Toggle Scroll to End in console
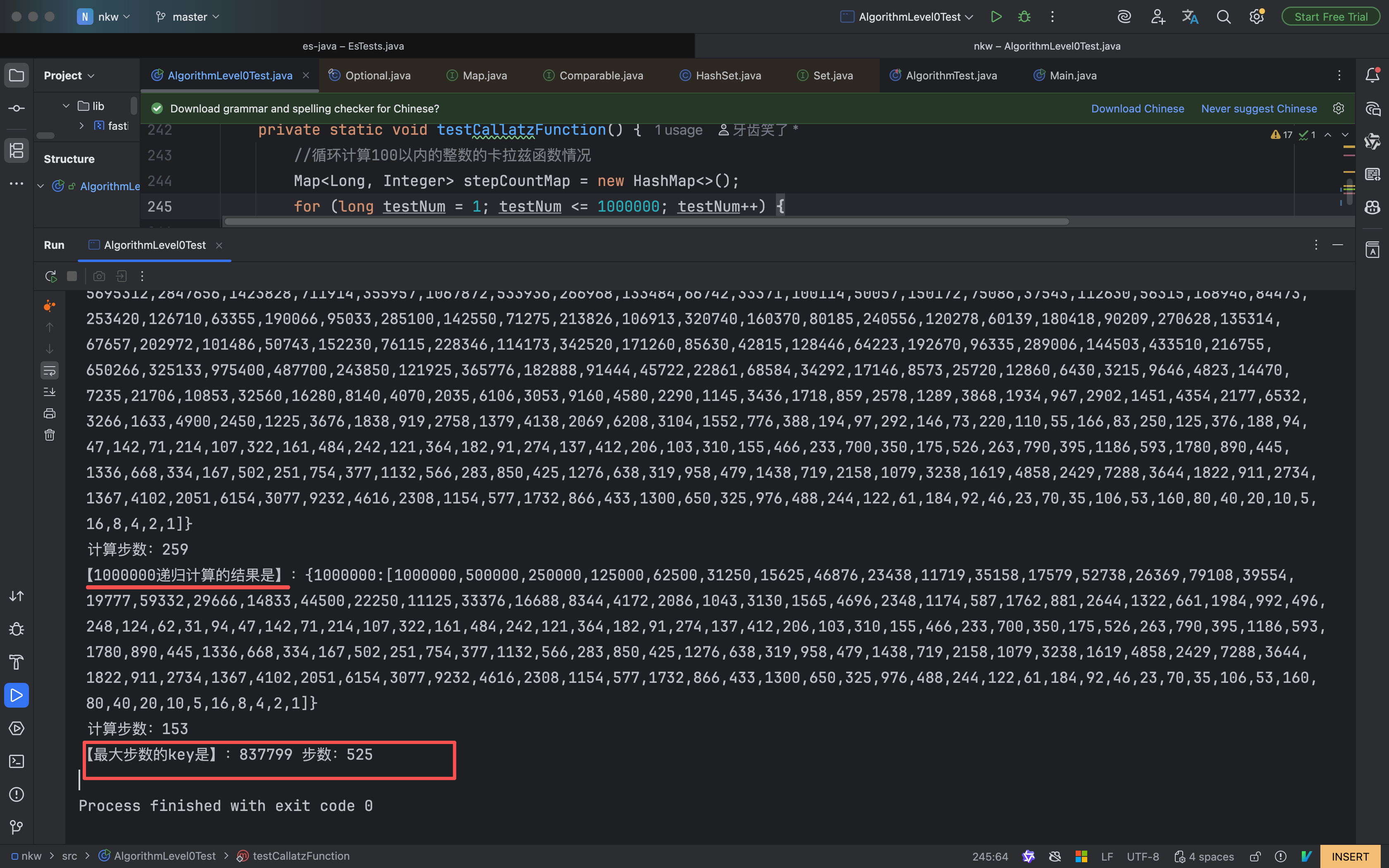Image resolution: width=1389 pixels, height=868 pixels. [x=50, y=391]
